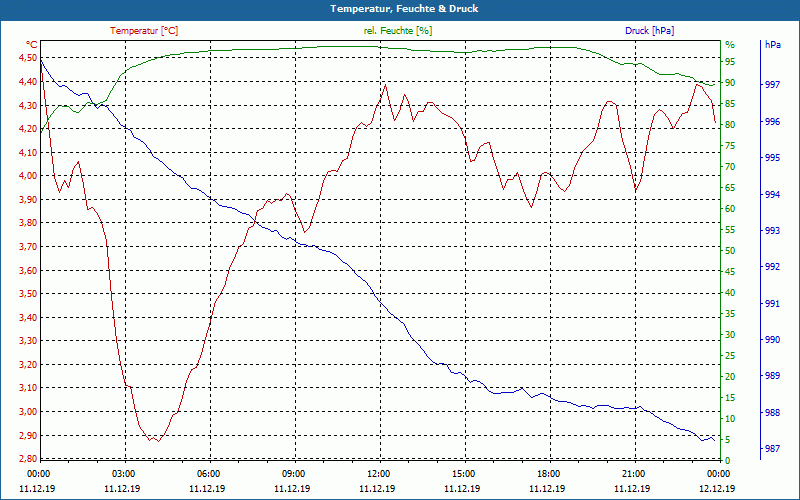This screenshot has height=500, width=800.
Task: Click the temperature axis value '4,10'
Action: tap(28, 152)
